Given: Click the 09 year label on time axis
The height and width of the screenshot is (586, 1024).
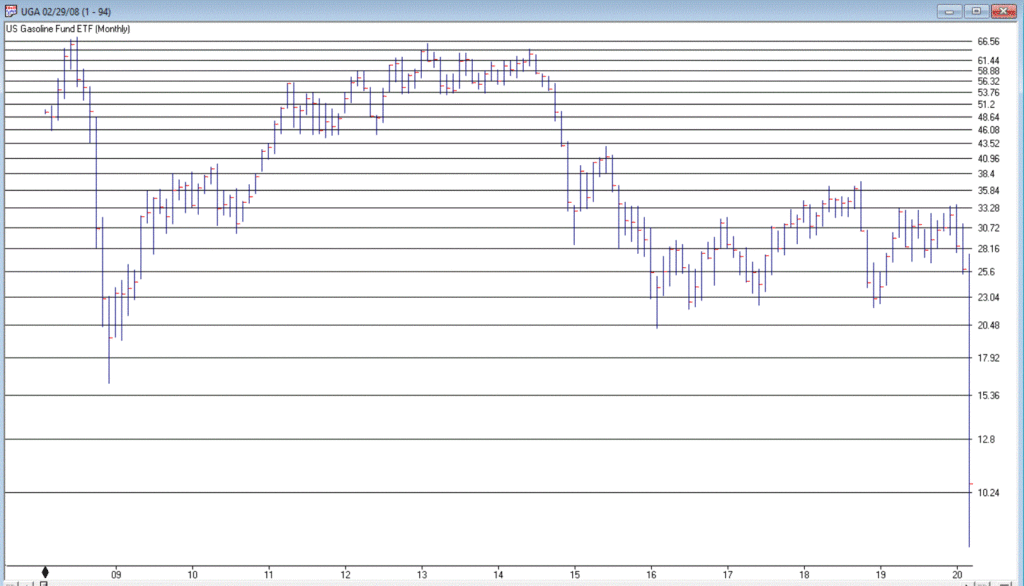Looking at the screenshot, I should 116,575.
